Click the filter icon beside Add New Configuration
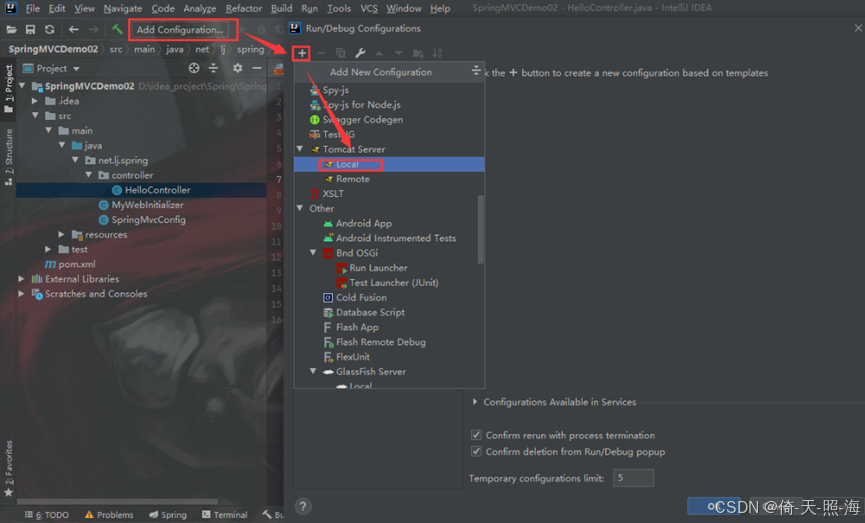 (476, 71)
